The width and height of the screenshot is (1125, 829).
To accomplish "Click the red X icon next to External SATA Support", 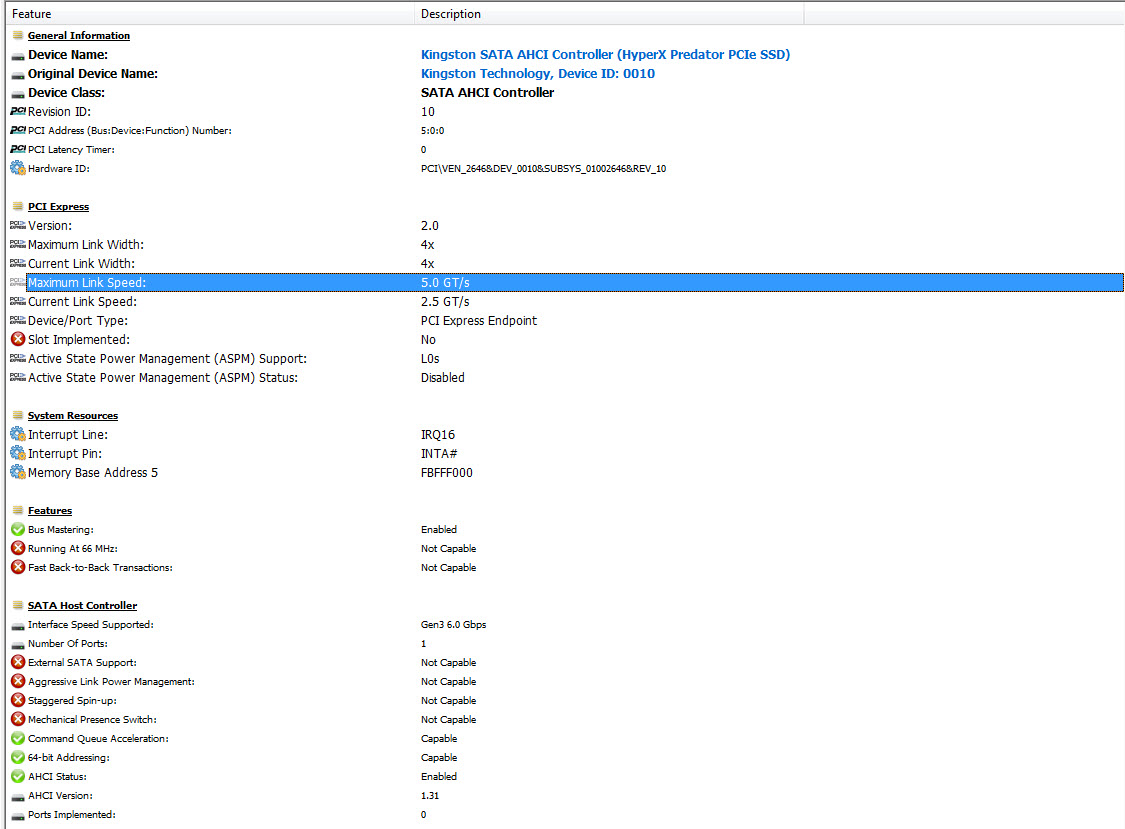I will point(18,662).
